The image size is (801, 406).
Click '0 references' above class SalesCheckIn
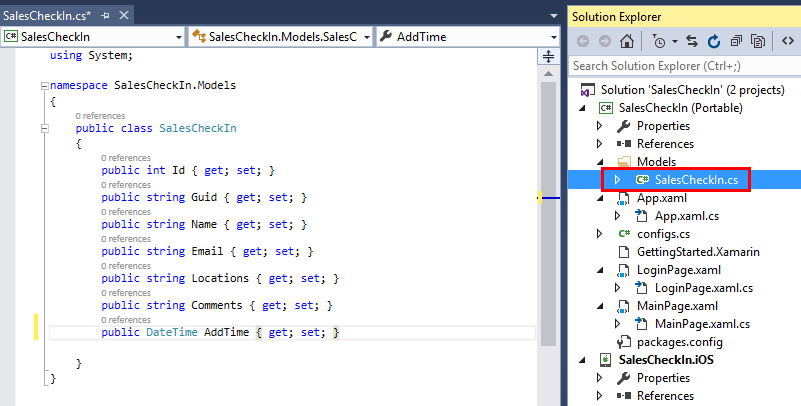click(100, 116)
